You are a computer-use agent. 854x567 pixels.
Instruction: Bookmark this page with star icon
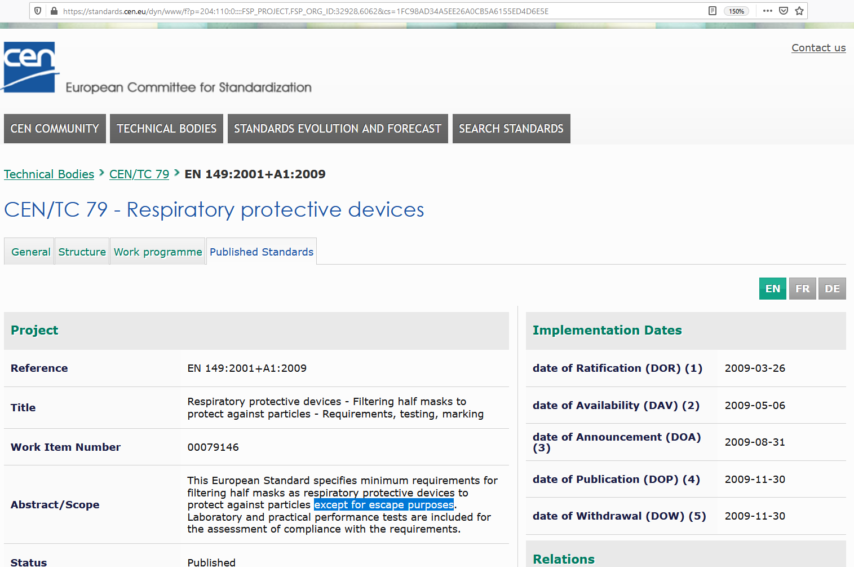click(799, 11)
